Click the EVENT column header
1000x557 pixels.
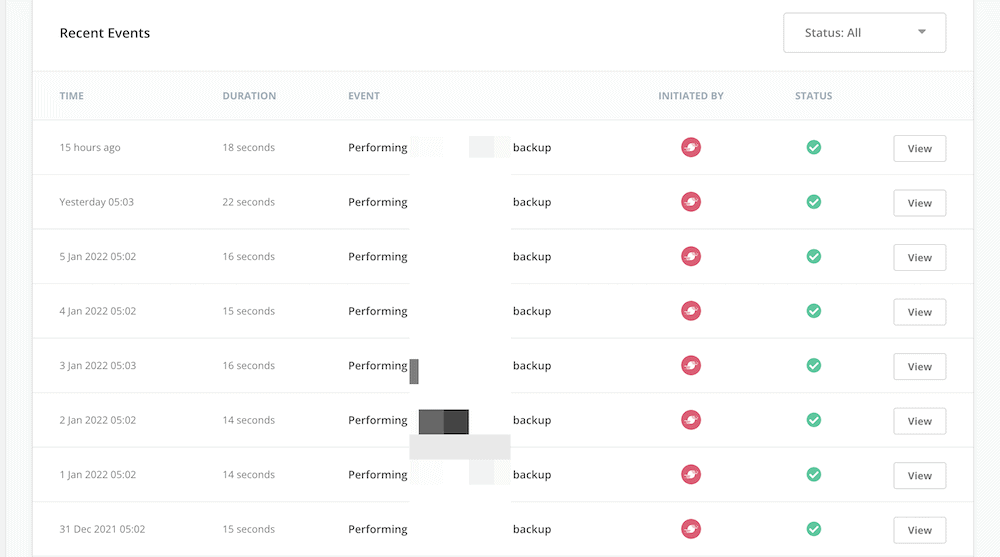click(x=364, y=96)
